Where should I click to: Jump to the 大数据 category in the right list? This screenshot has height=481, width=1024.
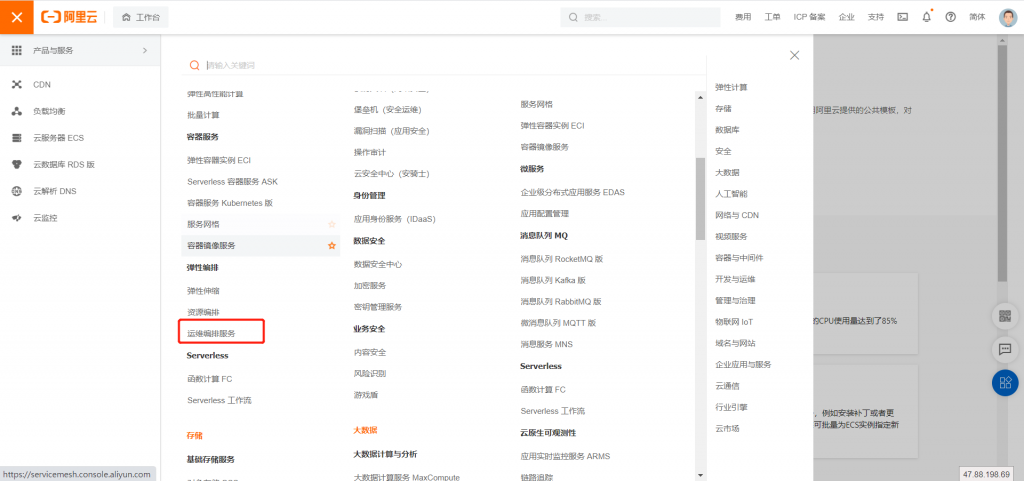pyautogui.click(x=727, y=172)
